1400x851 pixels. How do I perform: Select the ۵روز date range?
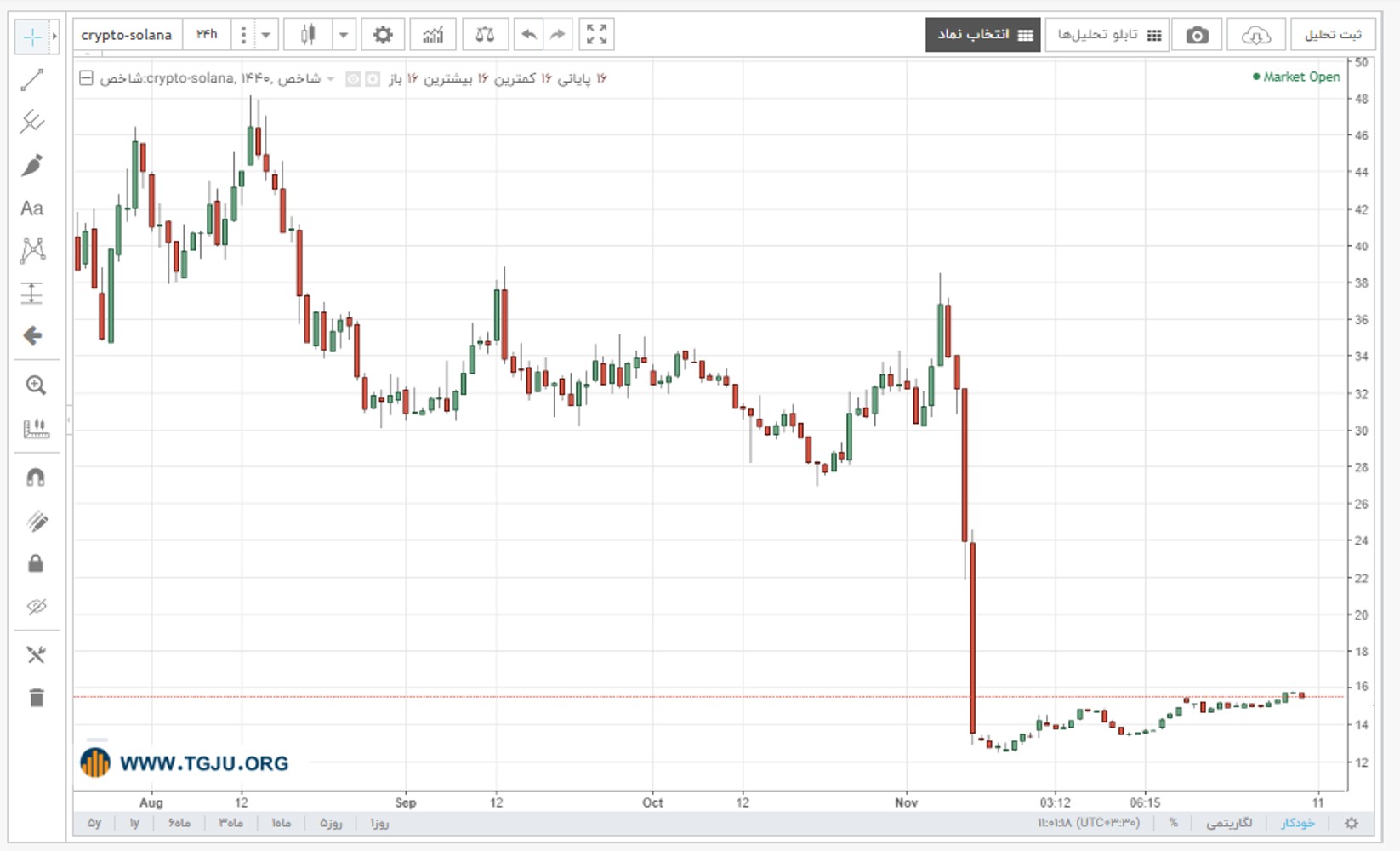(x=331, y=823)
